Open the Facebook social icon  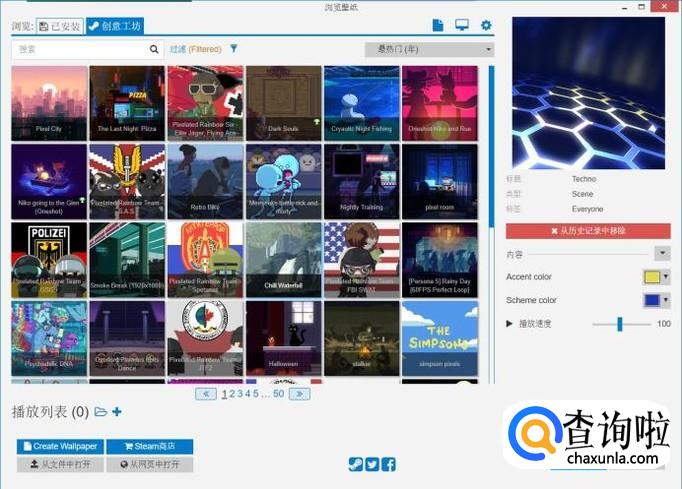pyautogui.click(x=388, y=464)
